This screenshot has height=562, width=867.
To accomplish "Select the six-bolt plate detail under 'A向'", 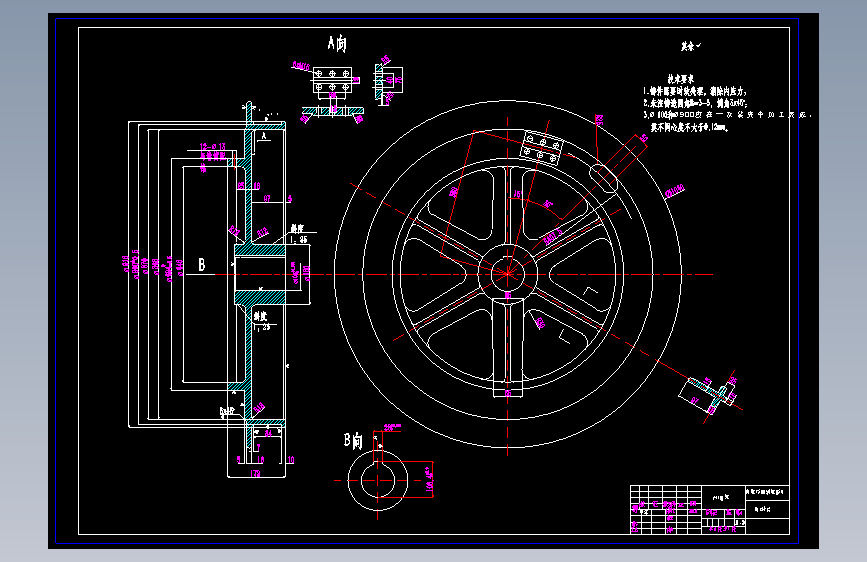I will 332,81.
